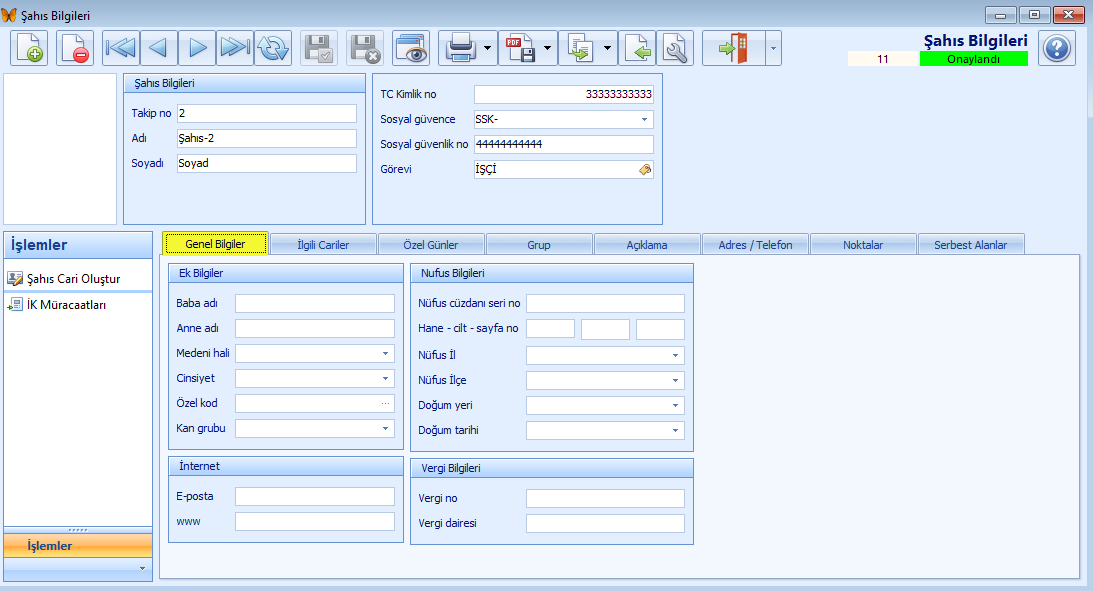Click the delete record icon with red minus
This screenshot has height=591, width=1093.
tap(75, 48)
